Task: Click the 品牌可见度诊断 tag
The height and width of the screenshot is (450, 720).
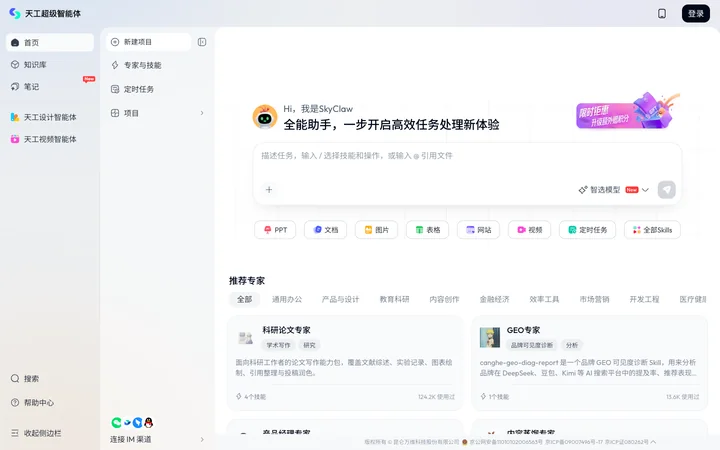Action: click(x=532, y=345)
